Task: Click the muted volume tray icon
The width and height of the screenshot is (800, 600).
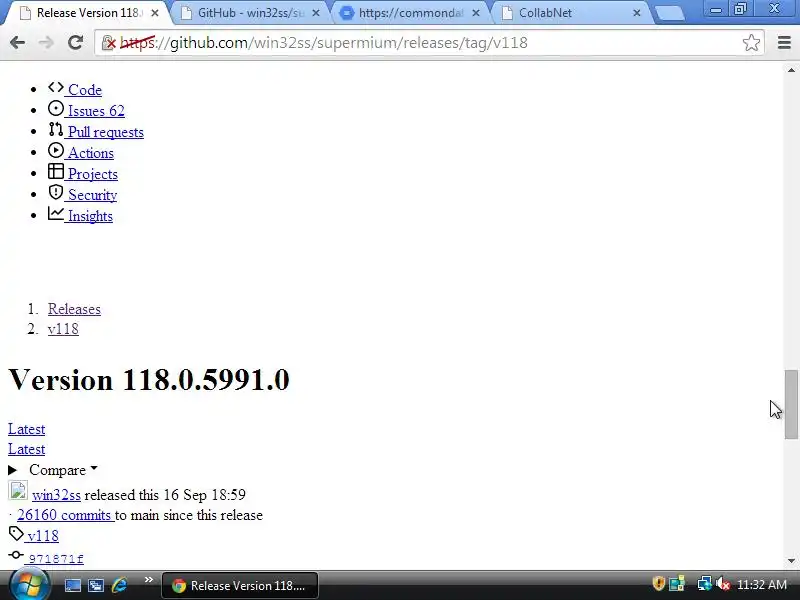Action: pos(722,584)
